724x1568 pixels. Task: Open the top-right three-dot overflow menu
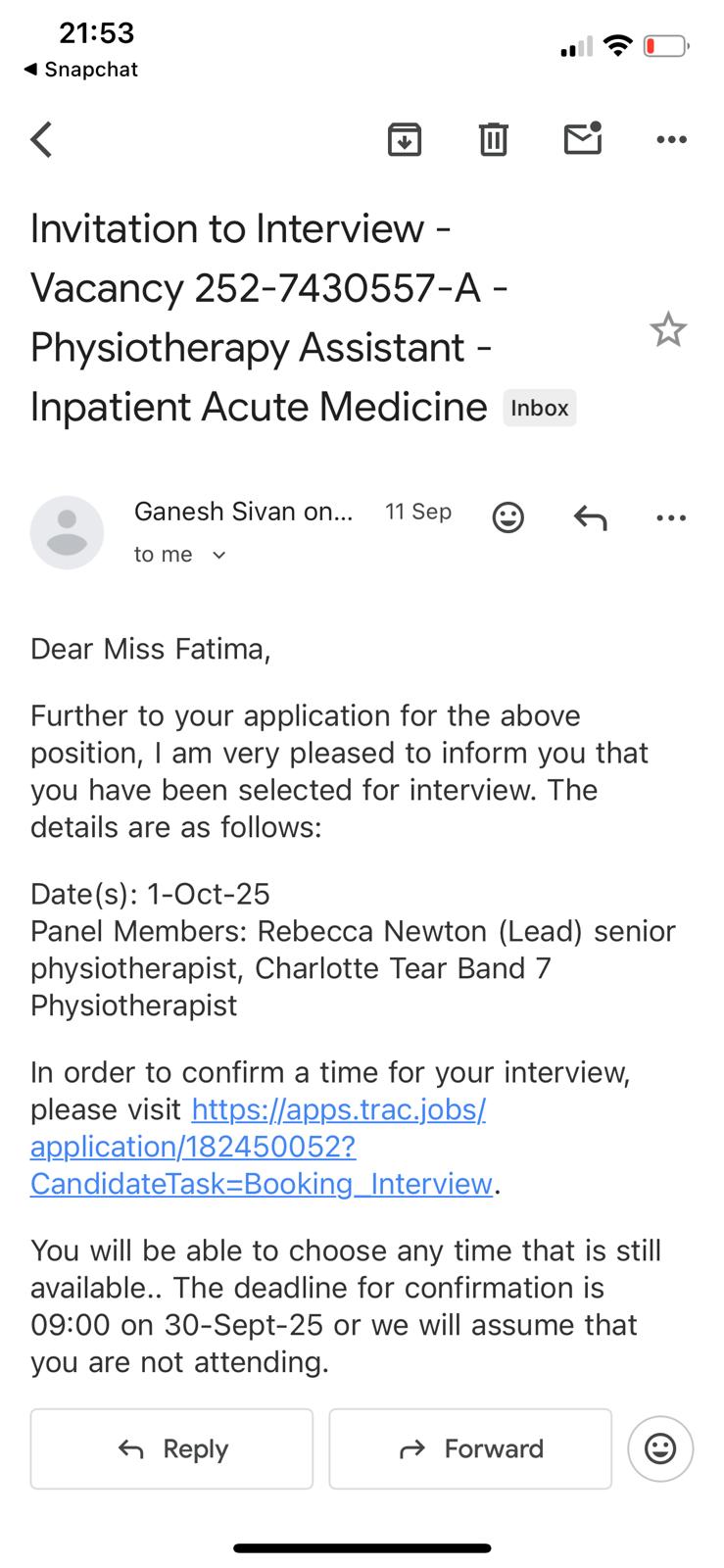coord(671,139)
